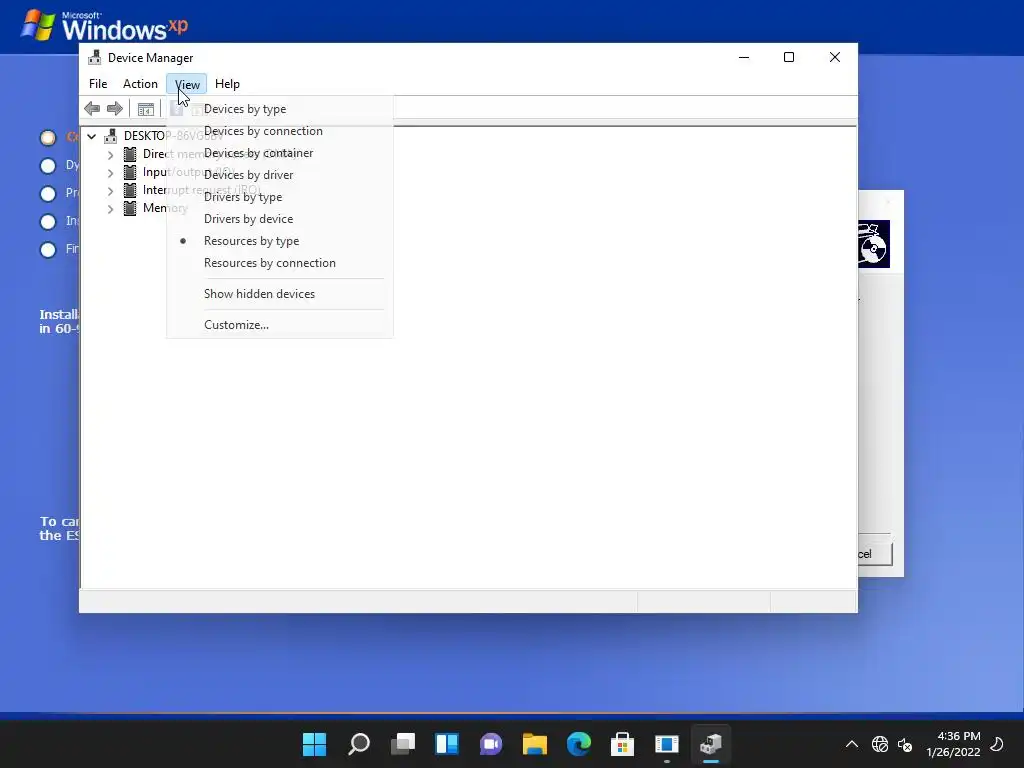Click the Device Manager taskbar icon
Viewport: 1024px width, 768px height.
(x=711, y=744)
